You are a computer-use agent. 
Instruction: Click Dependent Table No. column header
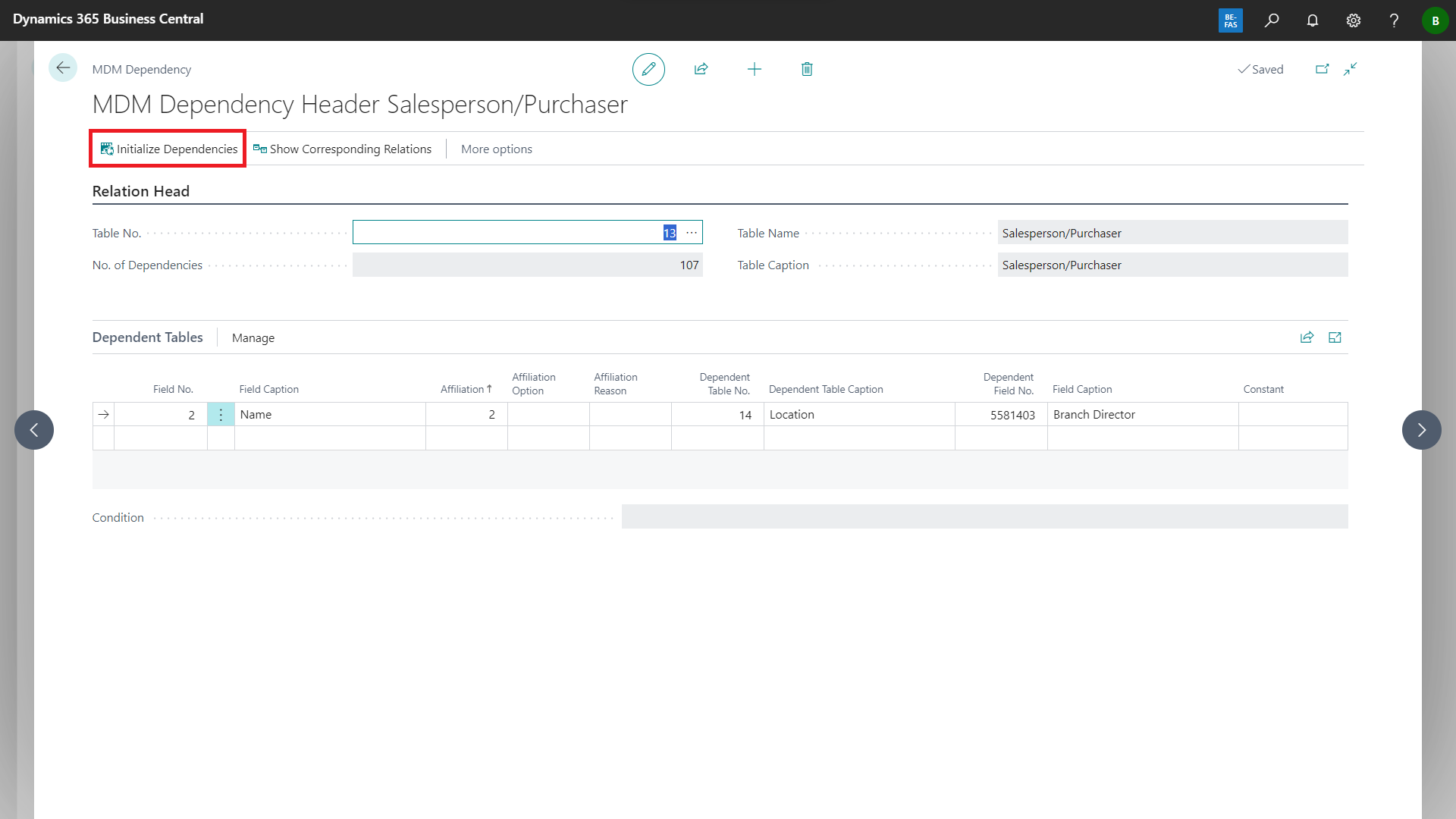click(725, 384)
